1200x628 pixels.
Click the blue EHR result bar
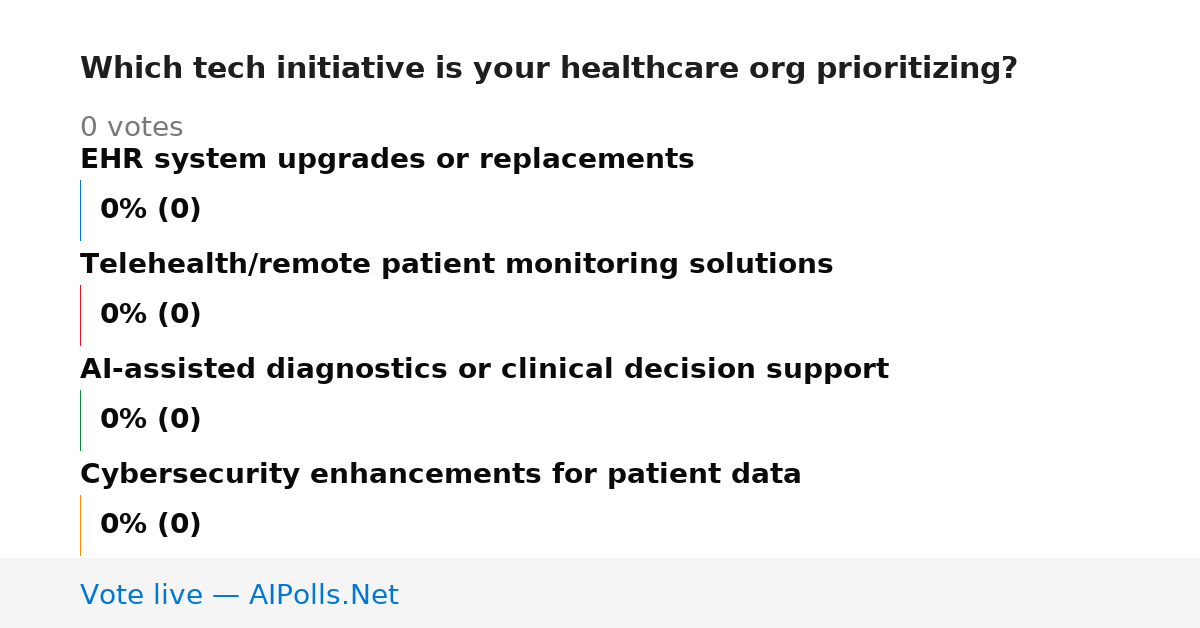(x=80, y=210)
